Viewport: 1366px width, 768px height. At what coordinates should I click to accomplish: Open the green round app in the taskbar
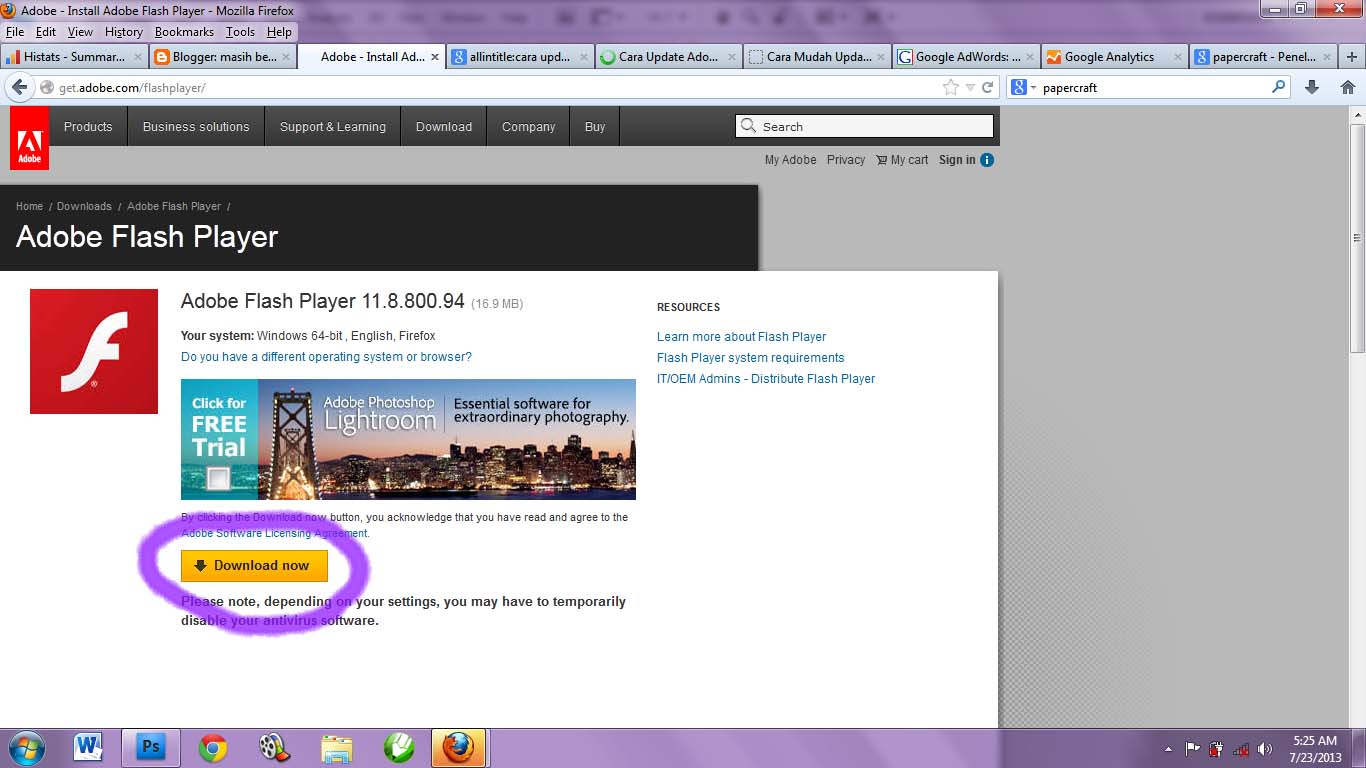399,747
